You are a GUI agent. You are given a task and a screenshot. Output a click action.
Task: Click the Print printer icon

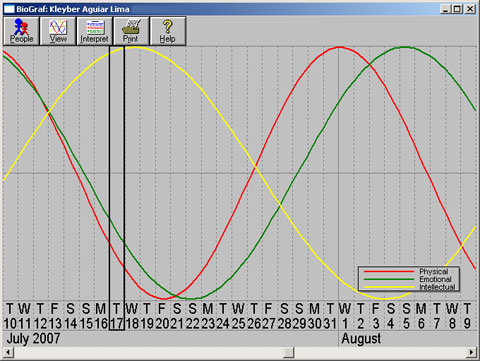coord(131,27)
